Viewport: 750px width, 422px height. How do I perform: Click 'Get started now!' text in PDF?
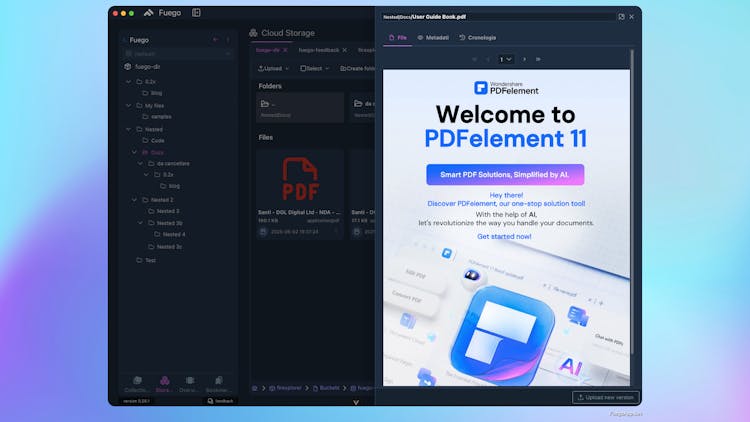coord(504,236)
